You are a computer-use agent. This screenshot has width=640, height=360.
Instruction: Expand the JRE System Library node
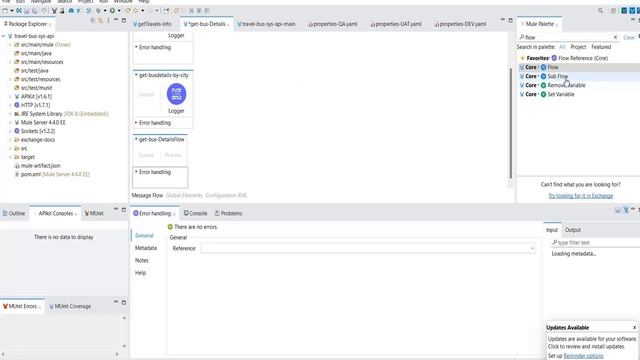10,114
